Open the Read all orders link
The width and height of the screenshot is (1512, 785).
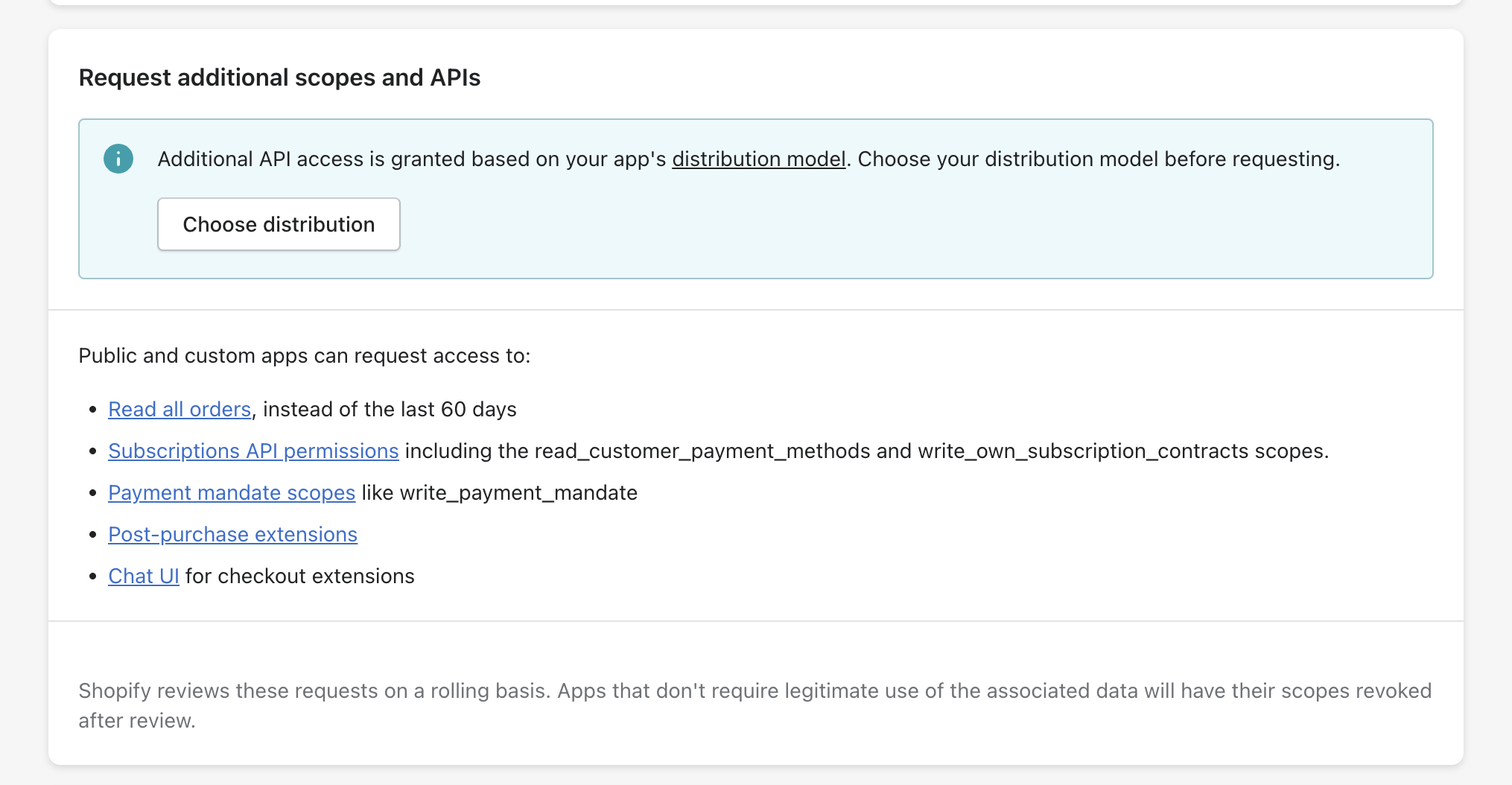(180, 409)
